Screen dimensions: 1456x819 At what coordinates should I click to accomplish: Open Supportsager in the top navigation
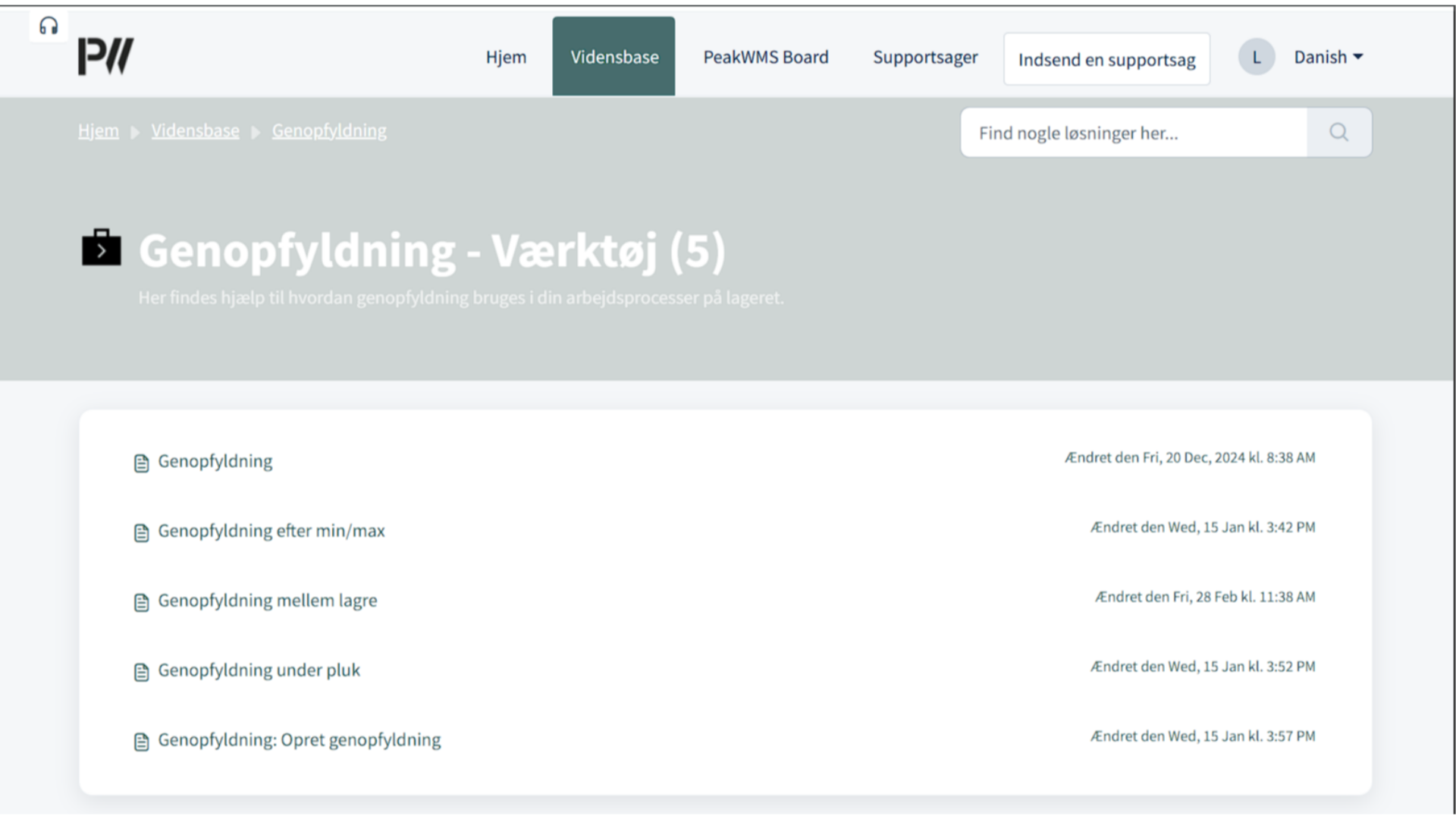924,57
